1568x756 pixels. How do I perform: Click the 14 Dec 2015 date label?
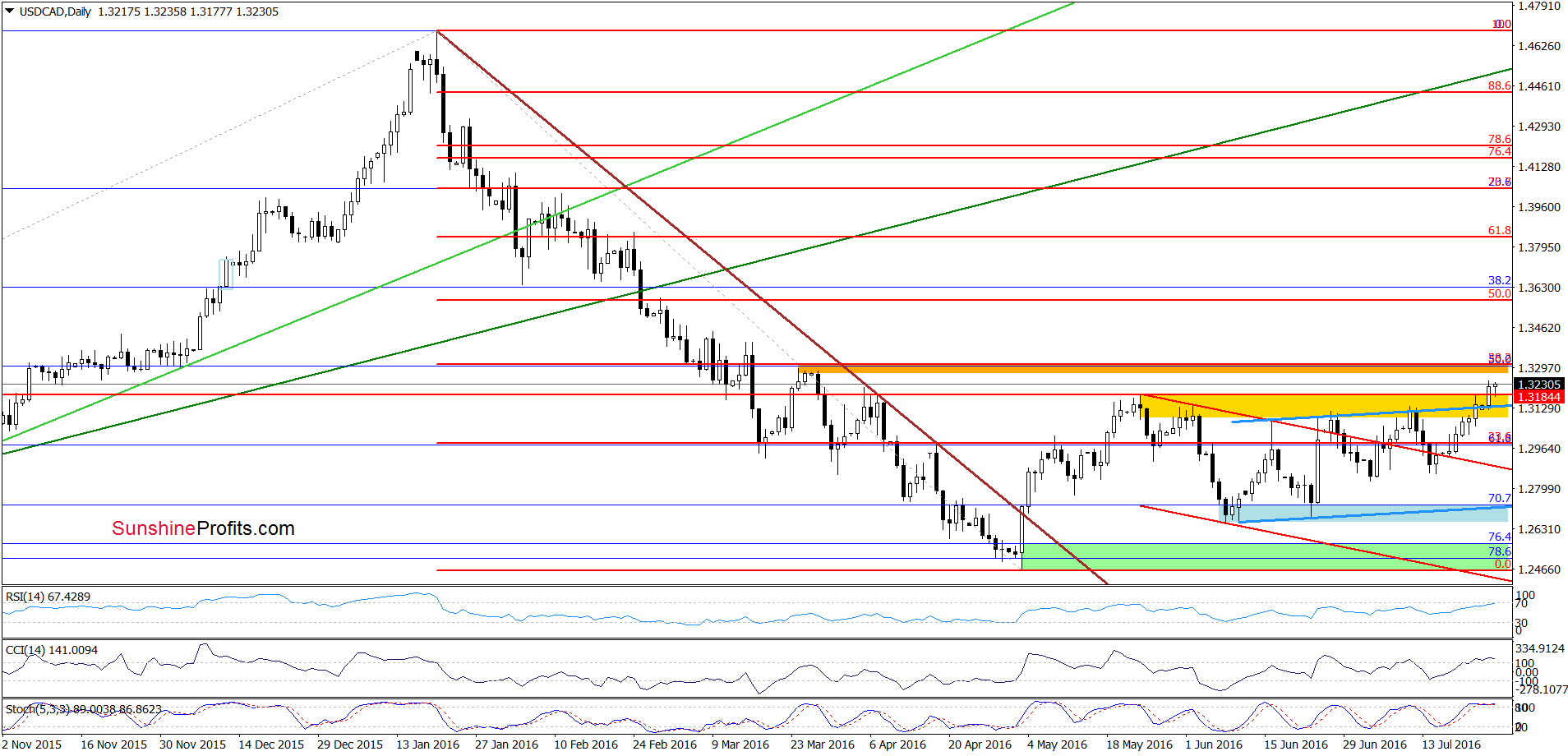coord(271,744)
